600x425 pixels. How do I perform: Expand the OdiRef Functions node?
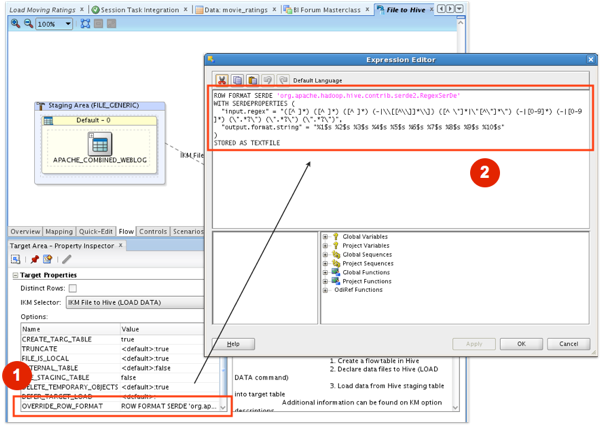[325, 290]
